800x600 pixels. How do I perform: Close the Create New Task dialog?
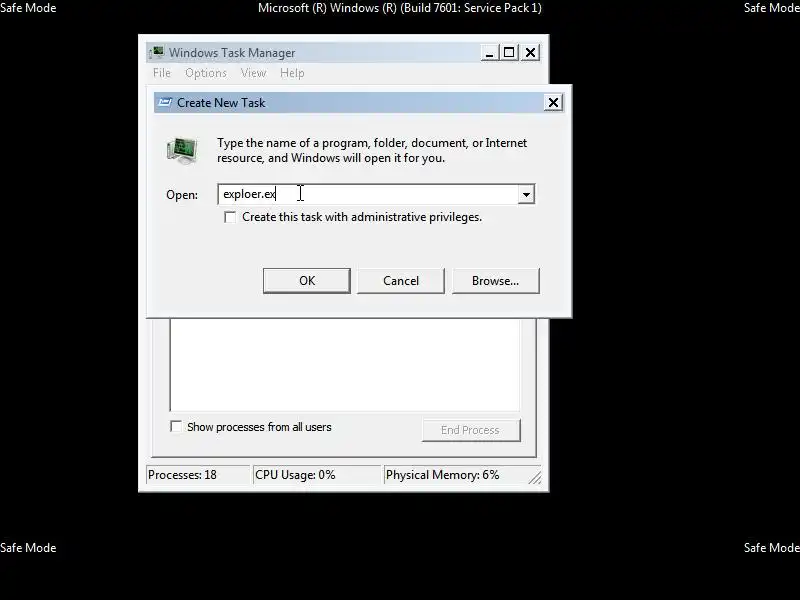point(553,103)
